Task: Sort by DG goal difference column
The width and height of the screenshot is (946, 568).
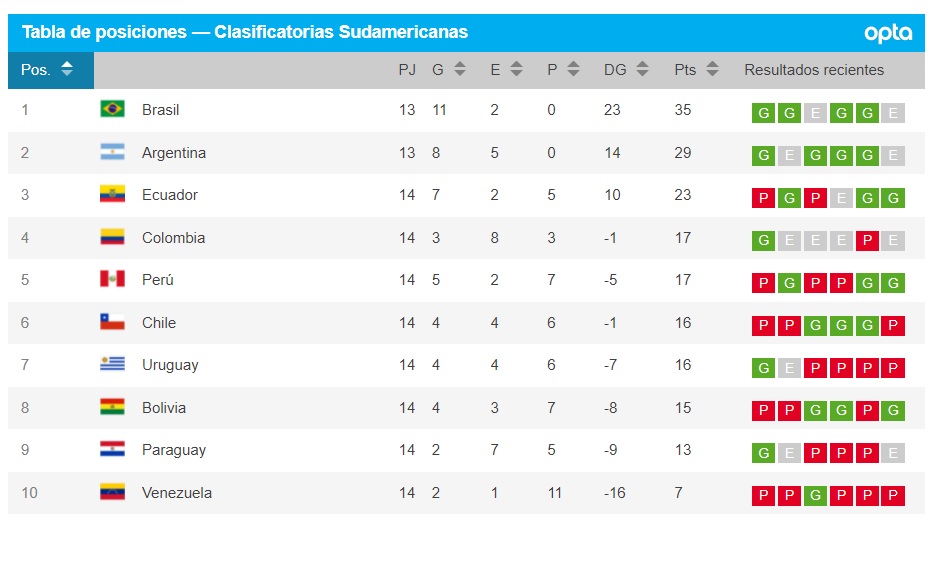Action: [x=642, y=69]
